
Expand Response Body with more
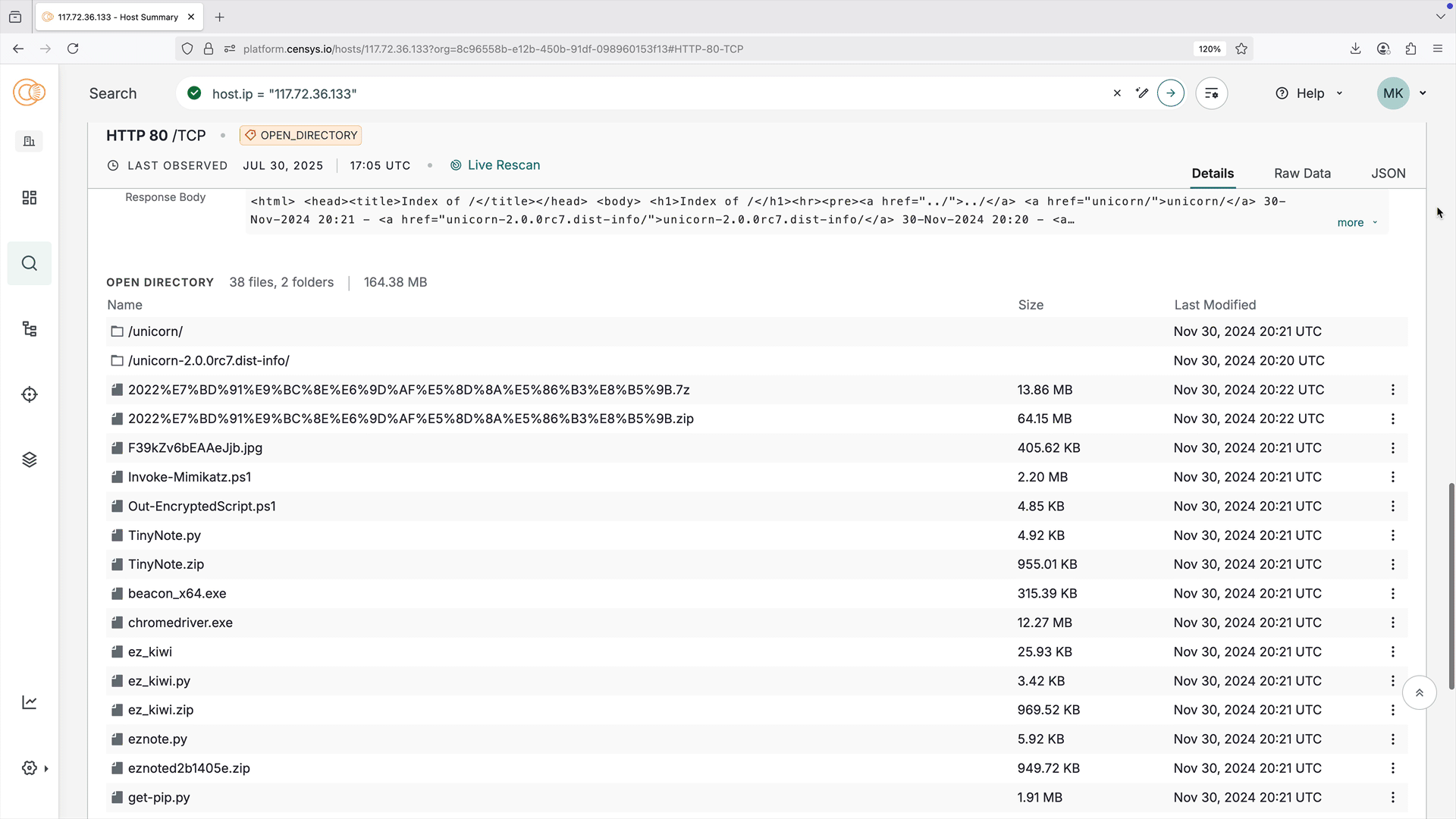coord(1357,223)
